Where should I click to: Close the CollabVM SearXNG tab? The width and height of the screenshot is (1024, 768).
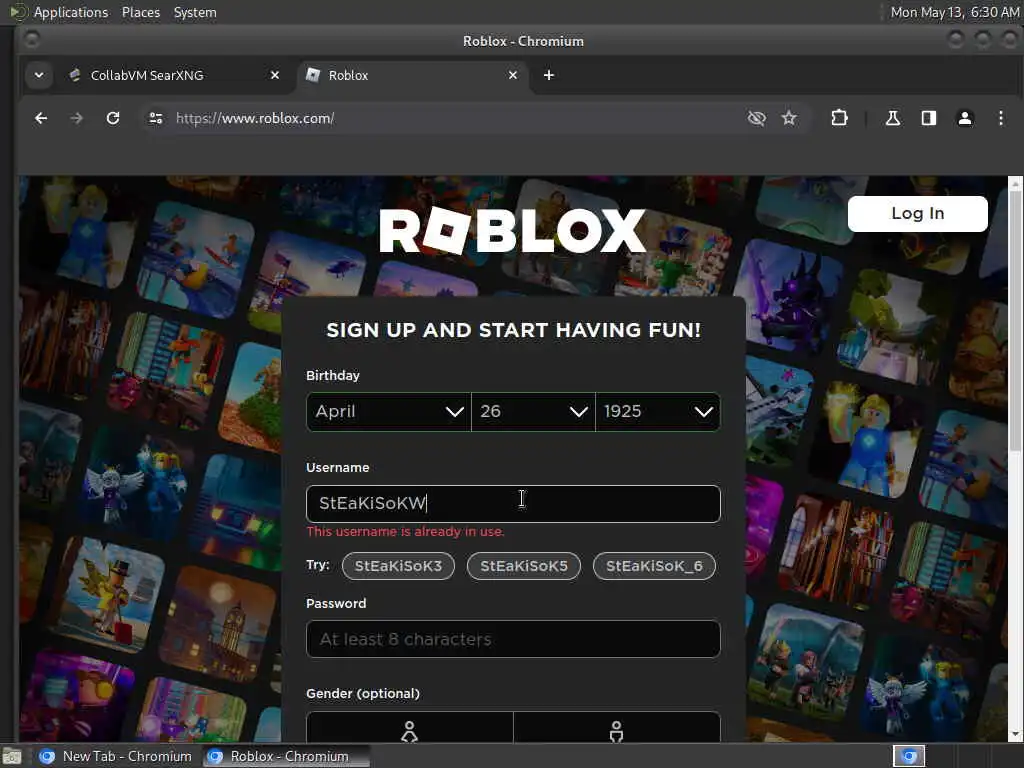click(275, 75)
